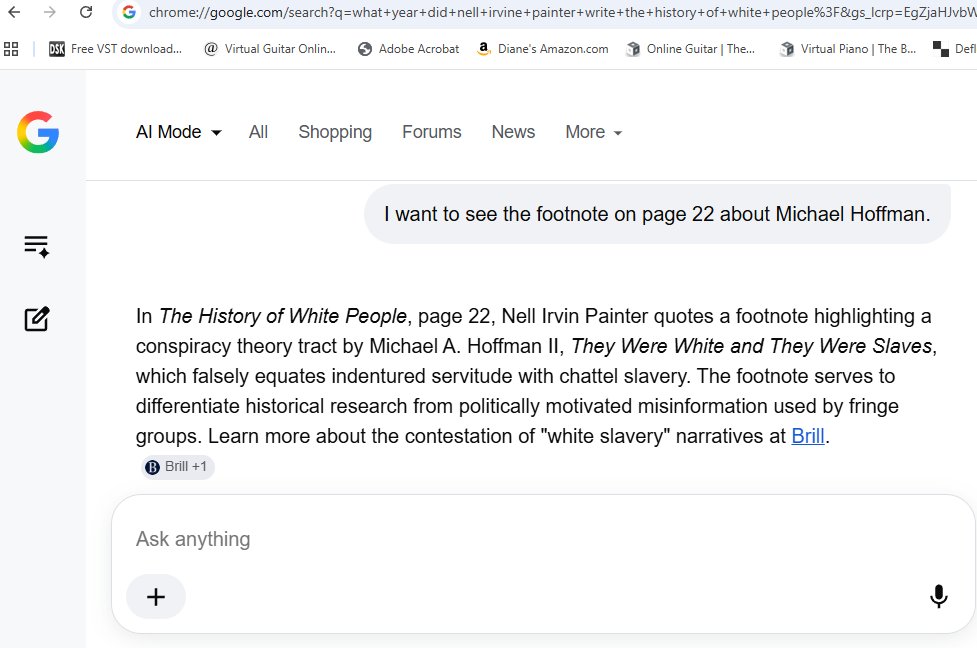This screenshot has height=648, width=977.
Task: Follow the Brill hyperlink in the answer
Action: pyautogui.click(x=808, y=436)
